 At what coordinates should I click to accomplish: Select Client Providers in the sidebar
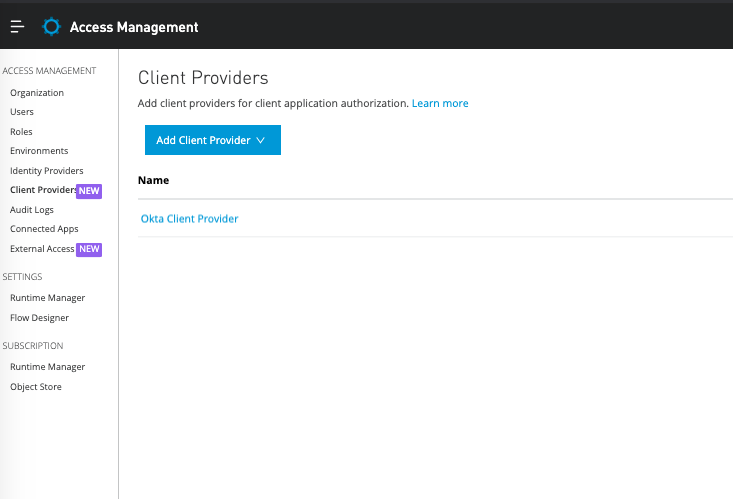(x=42, y=190)
